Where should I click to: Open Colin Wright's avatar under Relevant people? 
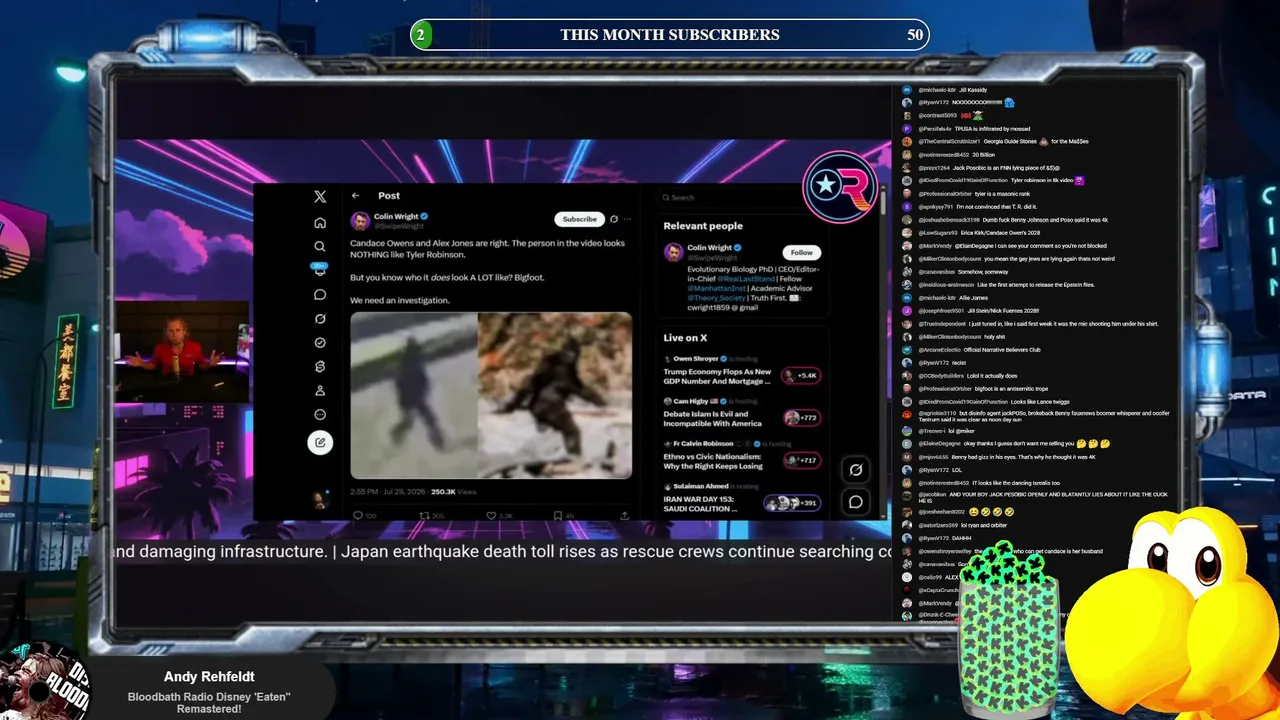click(x=673, y=252)
